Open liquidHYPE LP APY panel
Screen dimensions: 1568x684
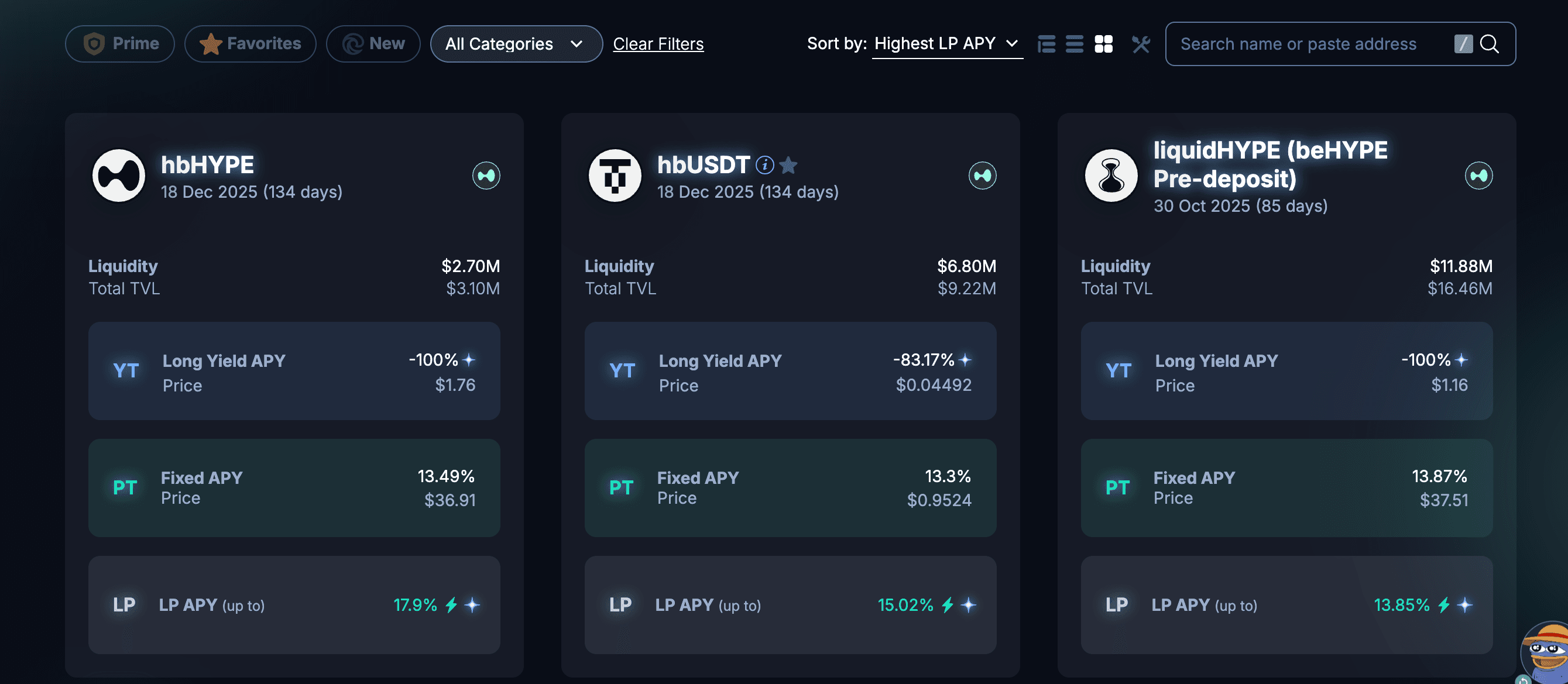(1287, 605)
